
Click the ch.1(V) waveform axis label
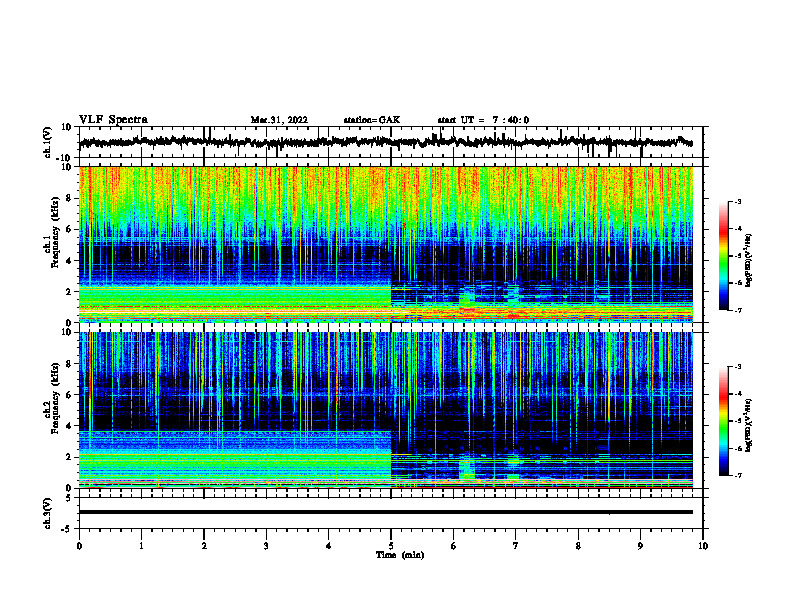click(47, 142)
